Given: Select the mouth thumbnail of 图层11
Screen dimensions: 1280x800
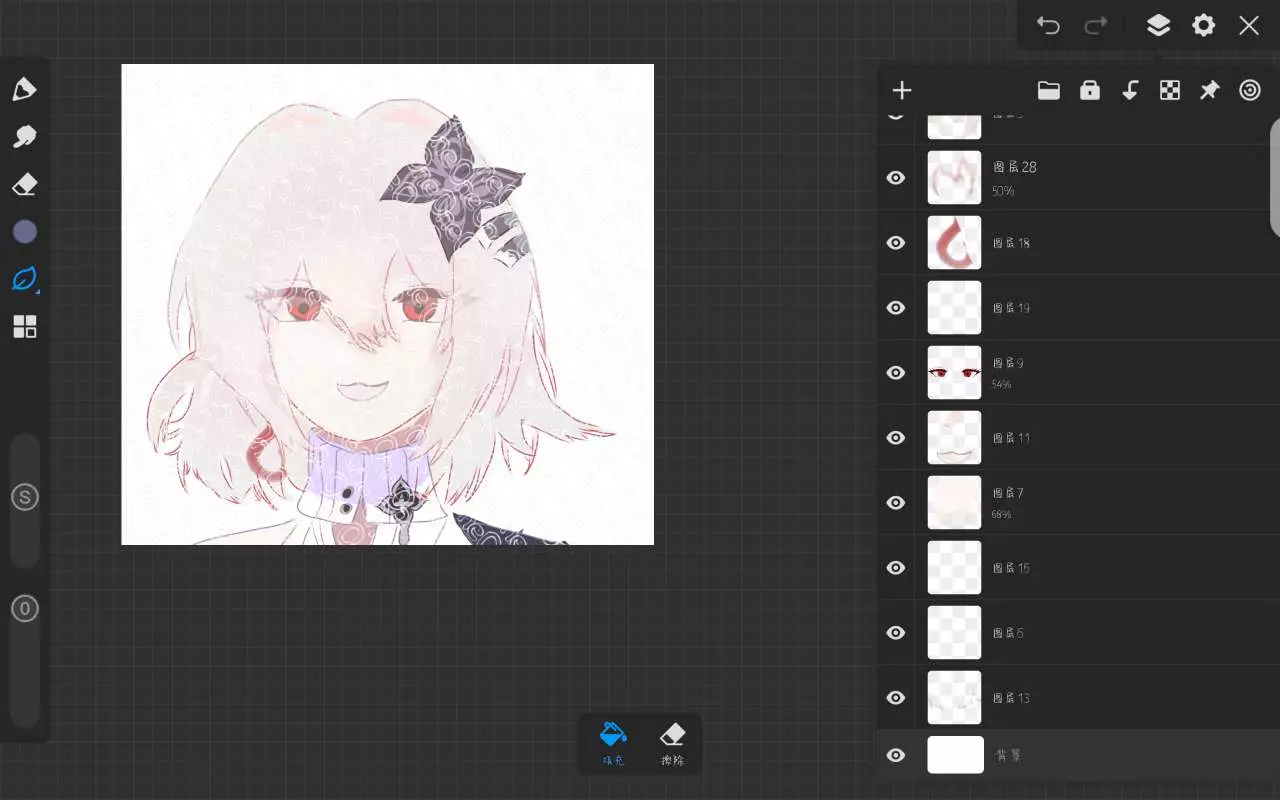Looking at the screenshot, I should tap(954, 438).
